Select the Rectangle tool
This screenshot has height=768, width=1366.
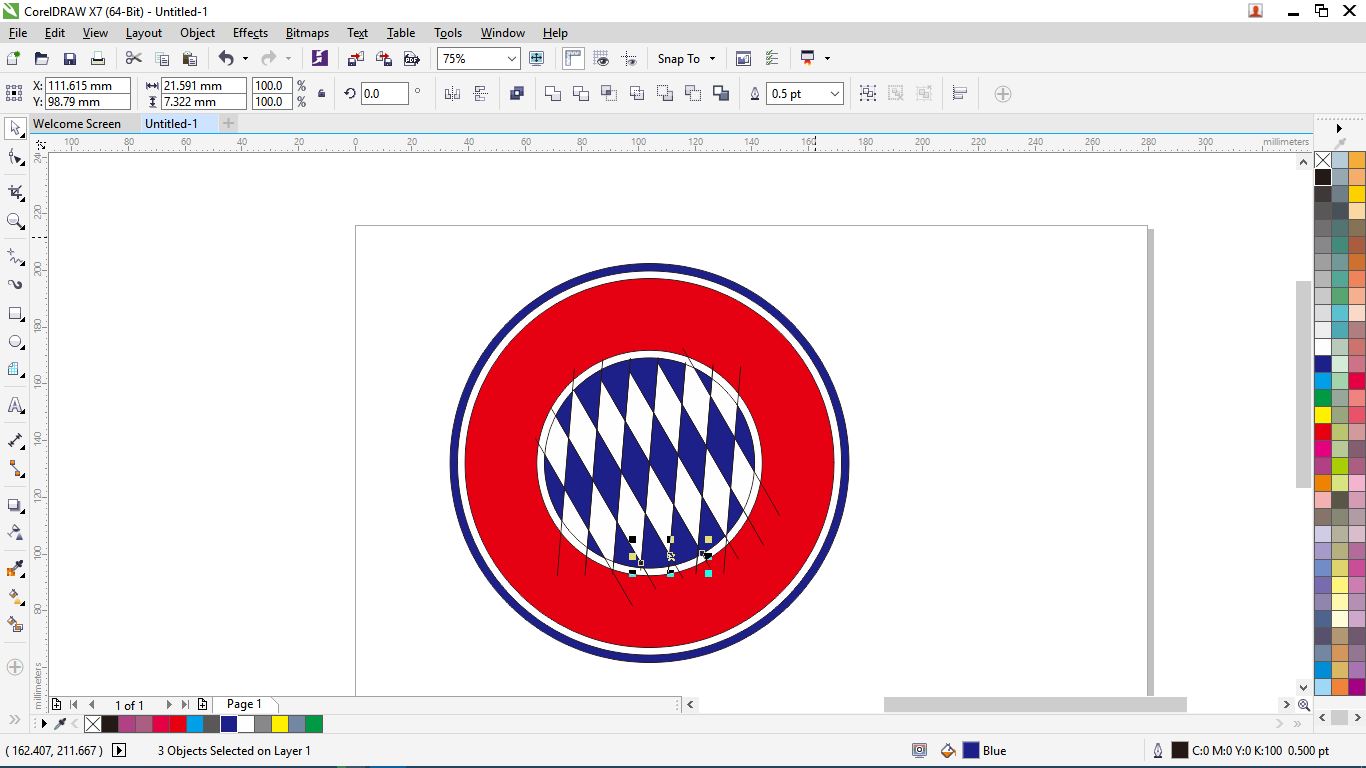[15, 314]
